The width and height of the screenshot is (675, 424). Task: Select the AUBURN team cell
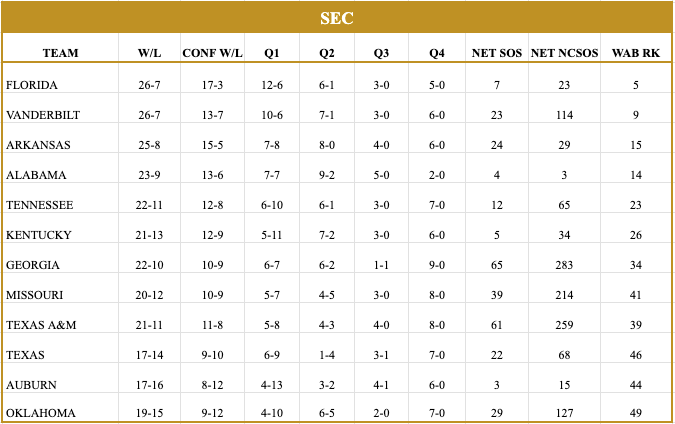tap(31, 385)
